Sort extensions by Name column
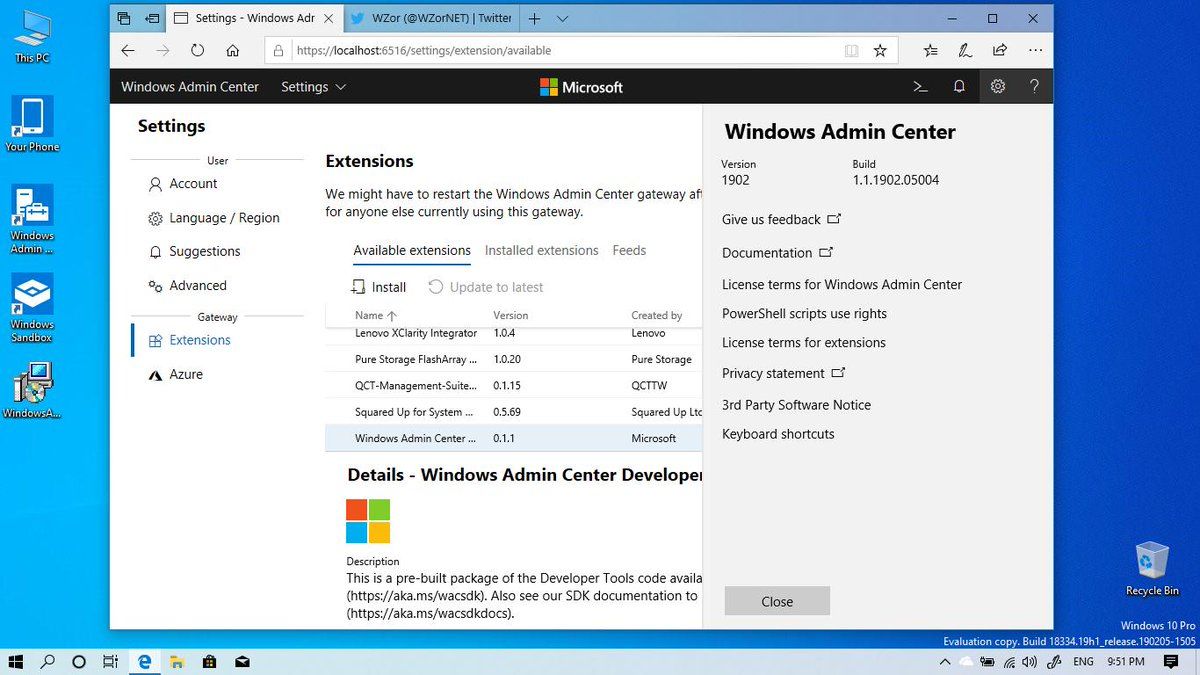 coord(376,315)
